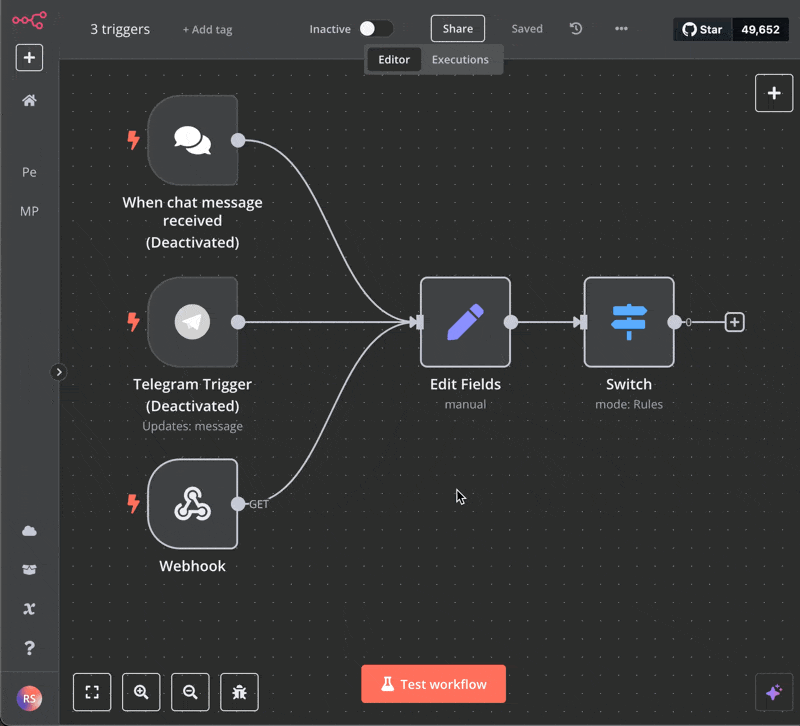Zoom in on the canvas
The width and height of the screenshot is (800, 726).
coord(141,691)
